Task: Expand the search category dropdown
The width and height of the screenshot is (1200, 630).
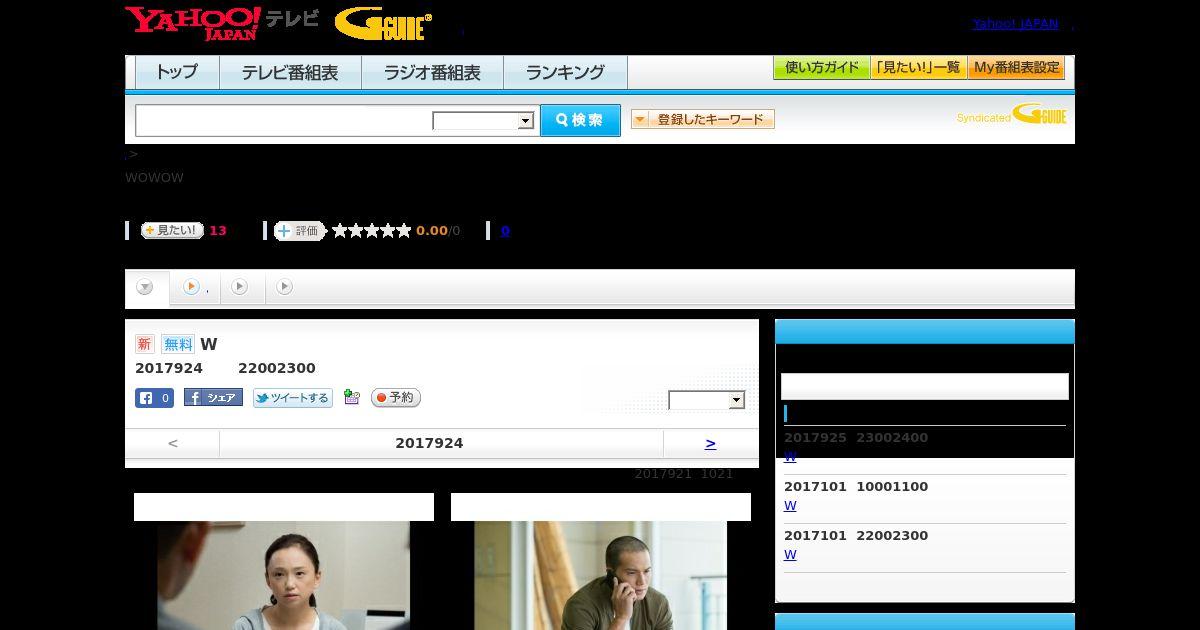Action: click(x=483, y=121)
